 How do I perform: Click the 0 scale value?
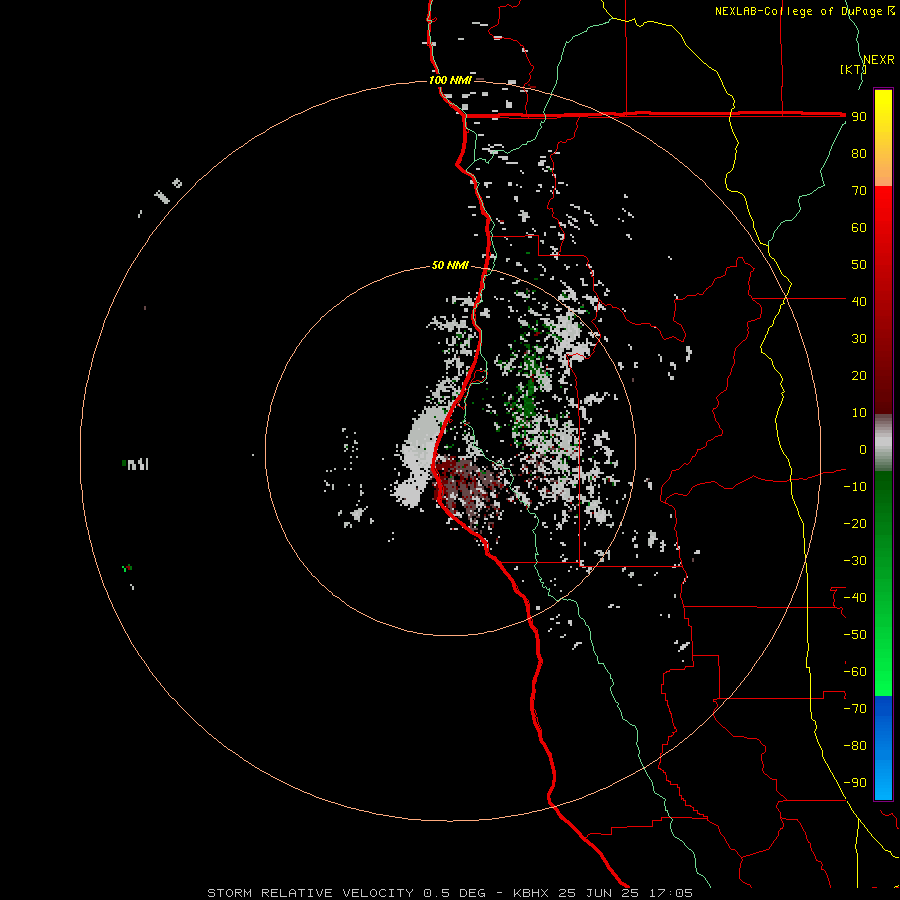[863, 450]
